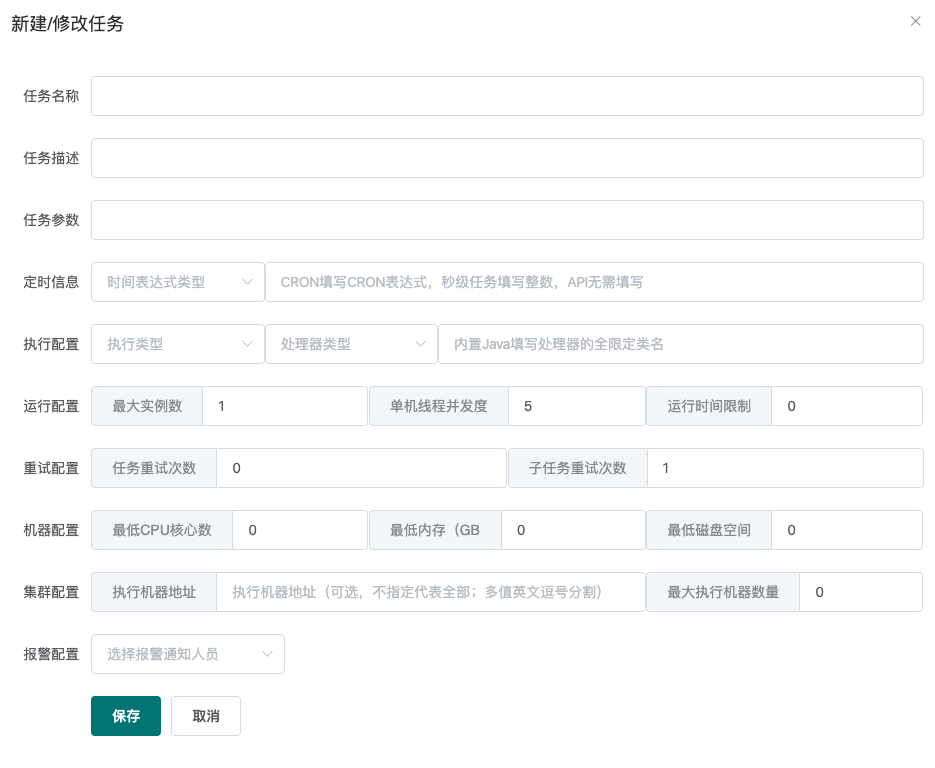Image resolution: width=935 pixels, height=768 pixels.
Task: Open the 选择报警通知人员 dropdown
Action: coord(188,654)
